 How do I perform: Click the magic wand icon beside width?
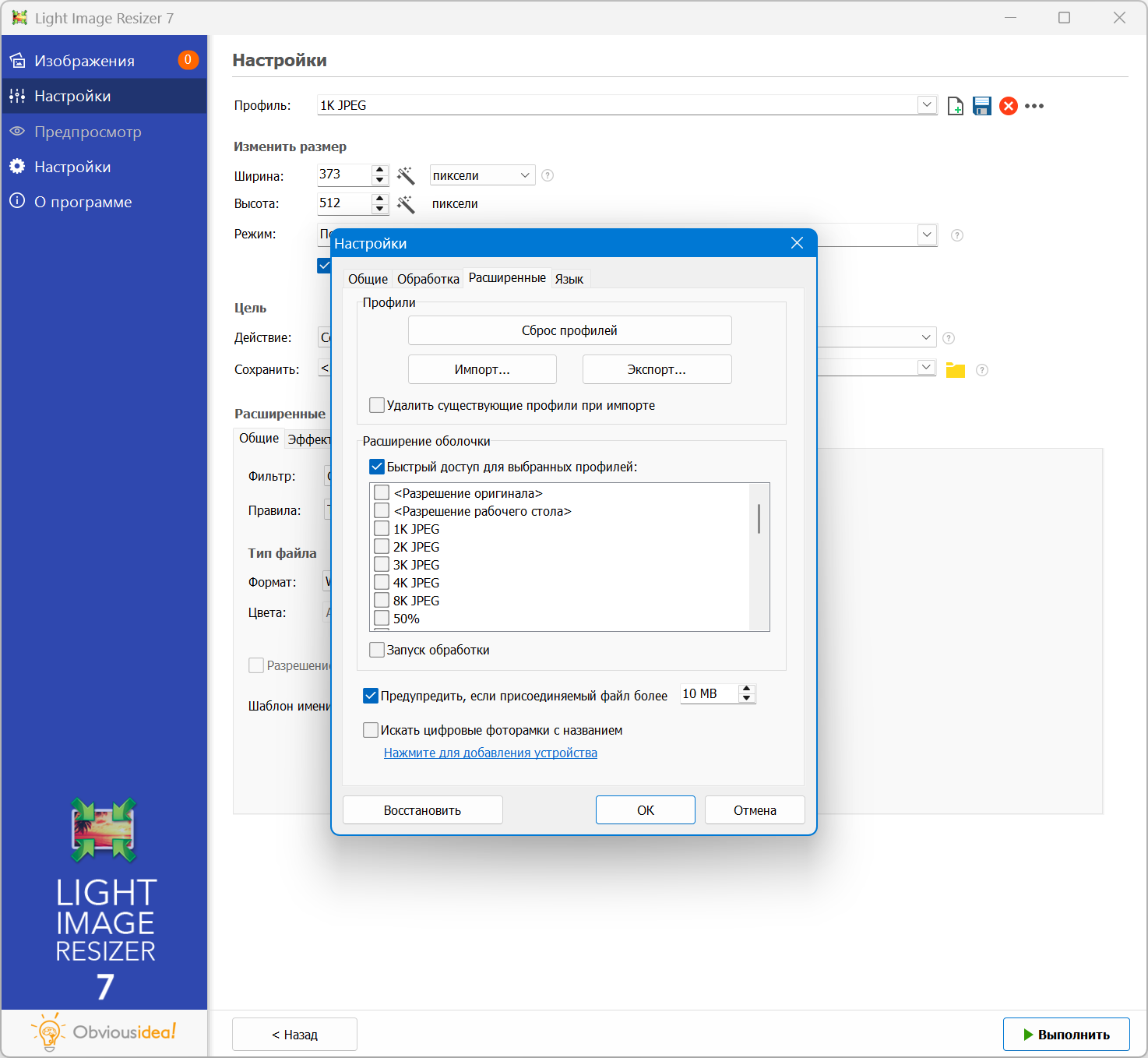point(406,175)
